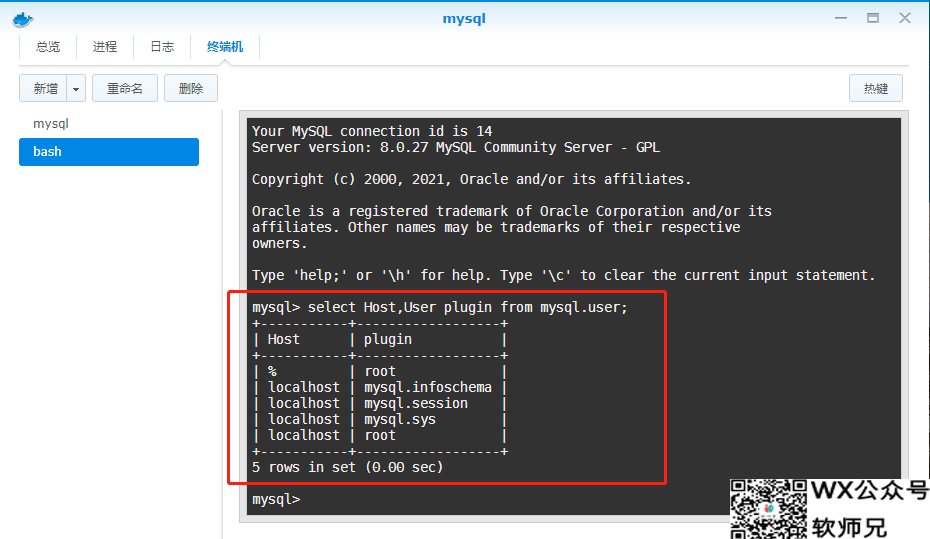This screenshot has height=539, width=930.
Task: Click the Docker whale icon
Action: tap(23, 20)
